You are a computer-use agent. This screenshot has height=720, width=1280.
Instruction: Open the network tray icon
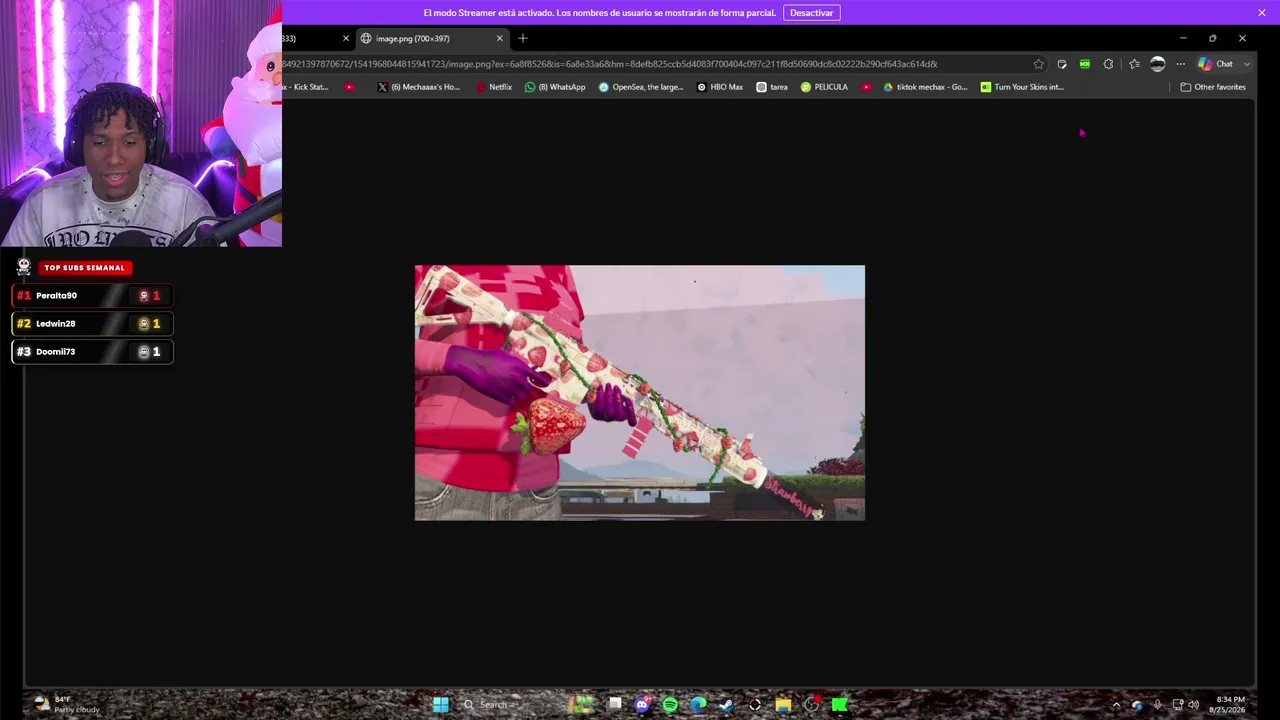click(x=1178, y=705)
